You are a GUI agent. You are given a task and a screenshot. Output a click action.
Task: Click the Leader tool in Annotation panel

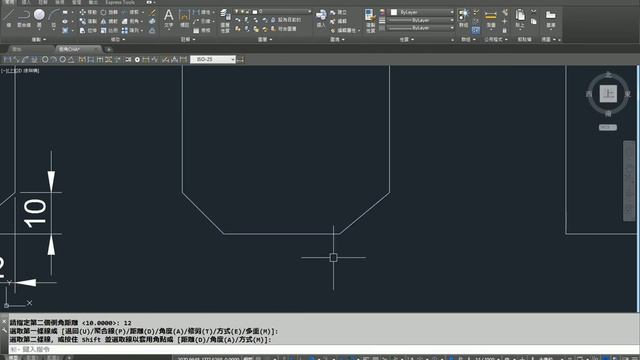pyautogui.click(x=202, y=21)
